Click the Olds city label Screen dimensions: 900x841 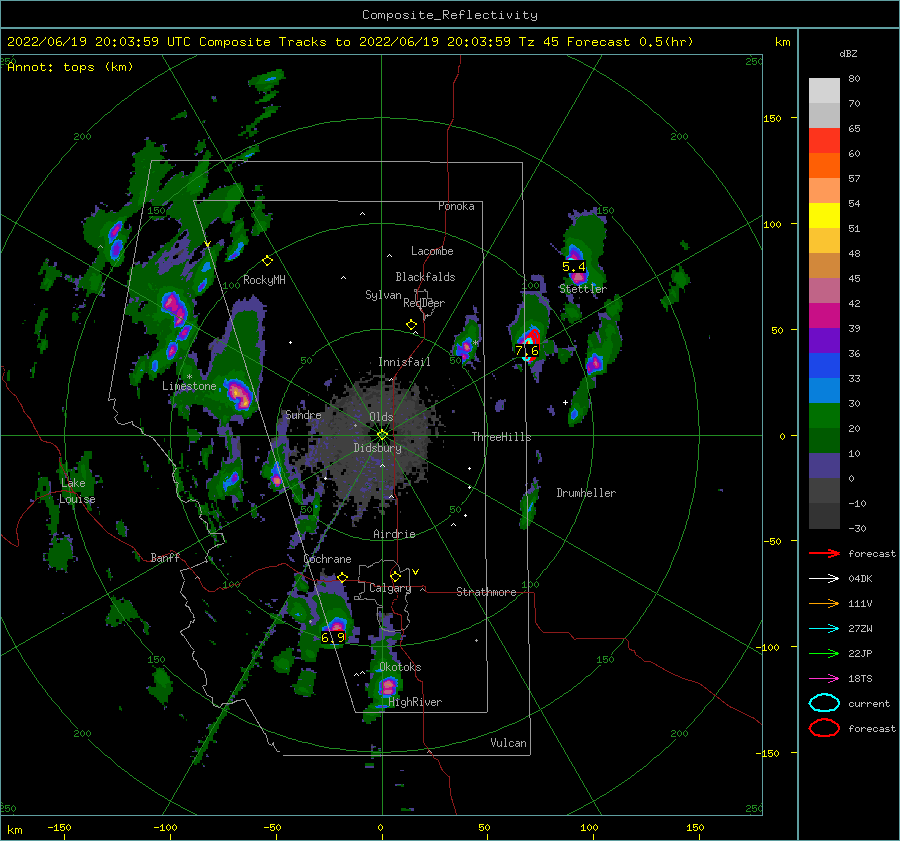(381, 417)
